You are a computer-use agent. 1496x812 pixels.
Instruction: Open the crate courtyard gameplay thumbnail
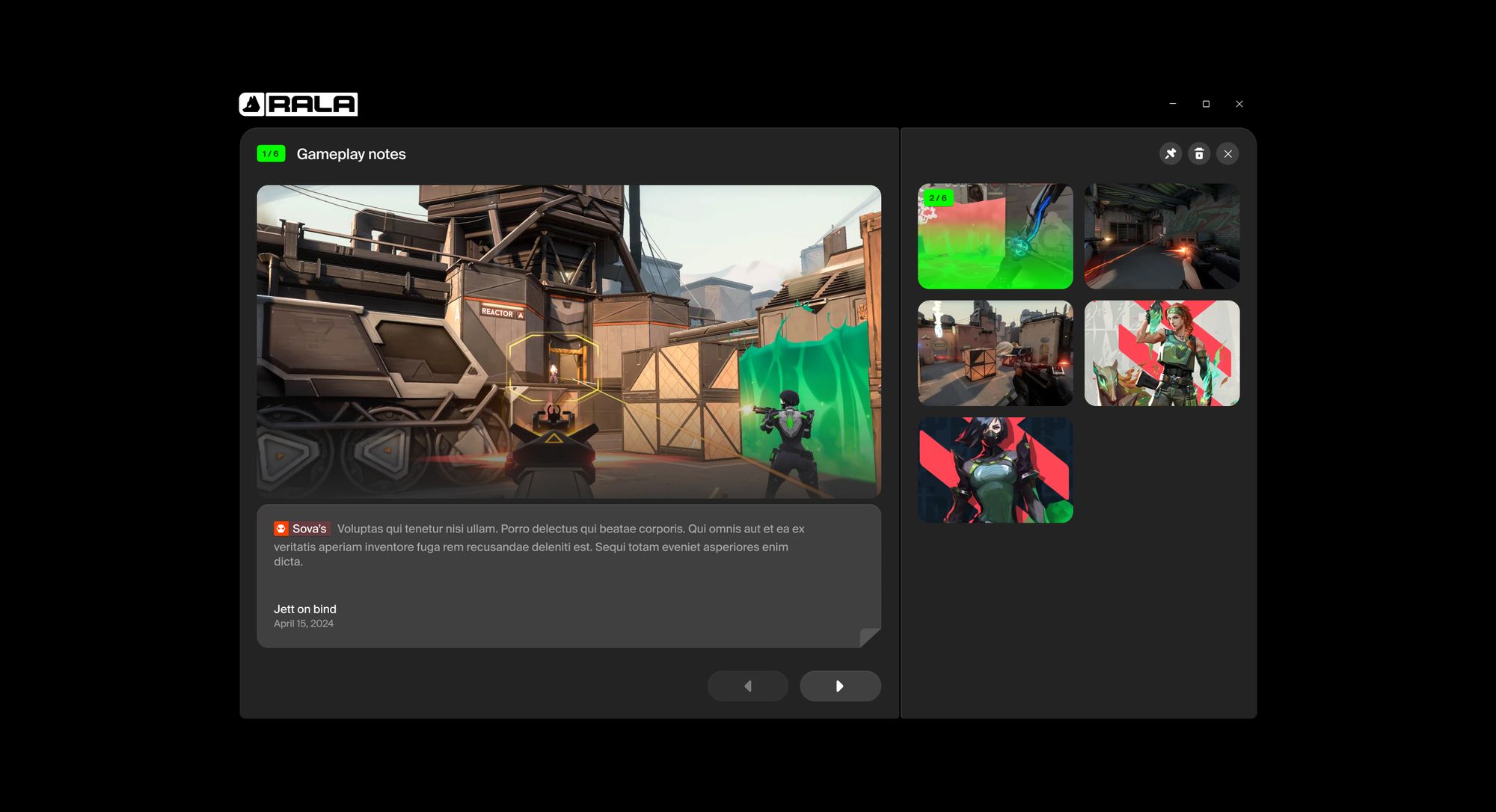coord(995,353)
